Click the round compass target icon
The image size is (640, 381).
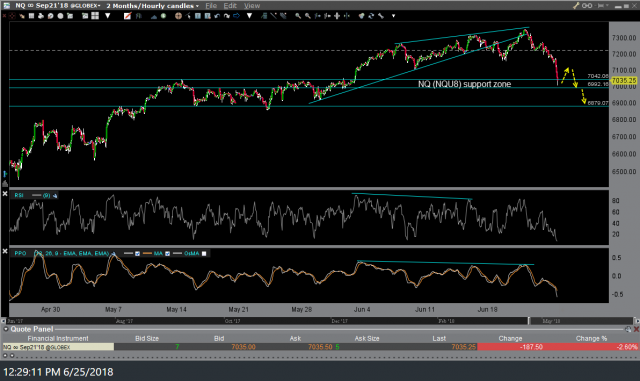click(x=178, y=16)
